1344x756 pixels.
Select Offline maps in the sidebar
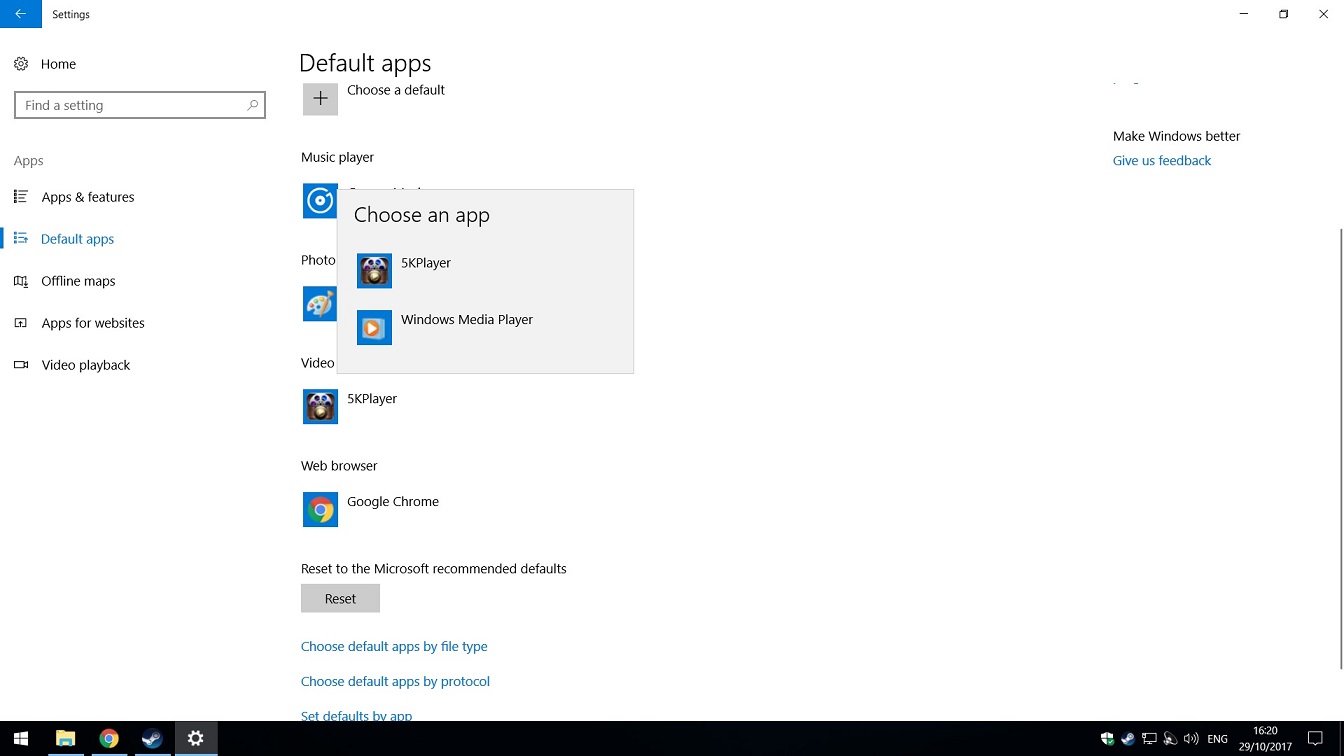pos(77,281)
